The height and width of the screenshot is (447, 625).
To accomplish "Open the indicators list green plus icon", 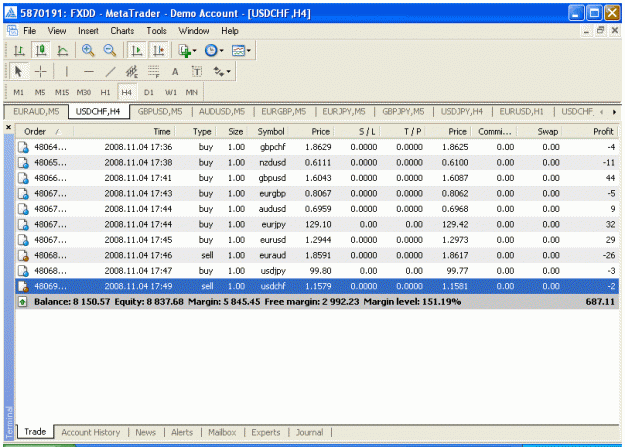I will point(187,51).
